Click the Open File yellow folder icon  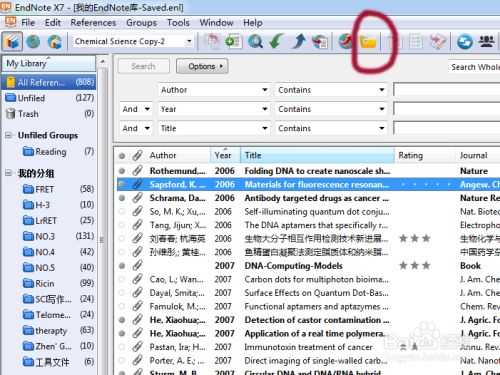[368, 42]
